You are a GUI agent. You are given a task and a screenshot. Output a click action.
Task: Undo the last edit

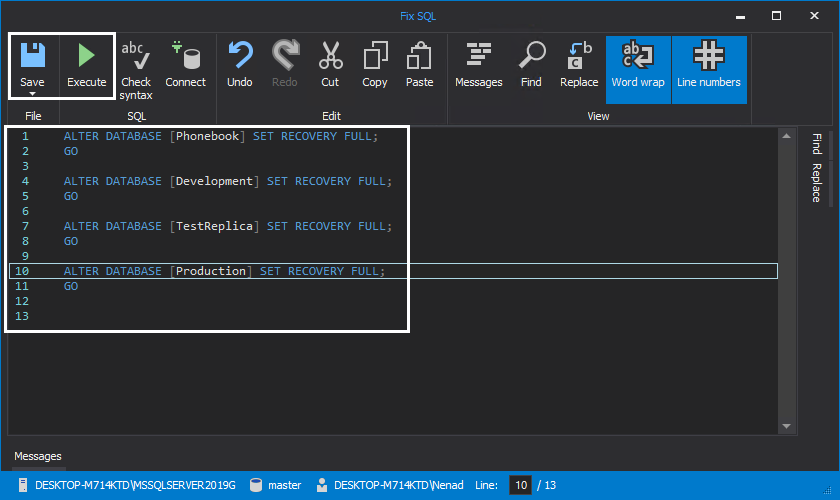pos(240,65)
